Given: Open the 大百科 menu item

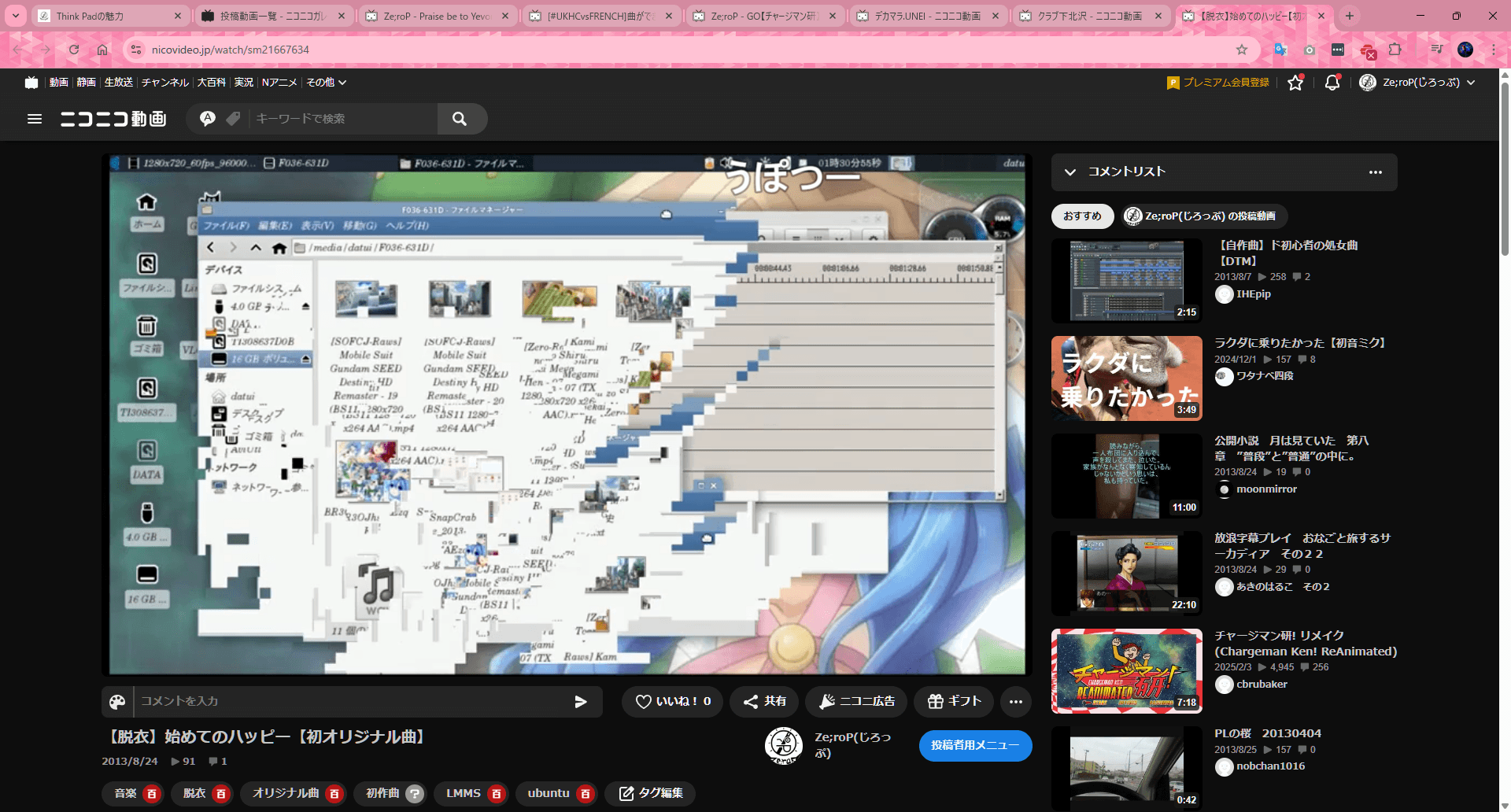Looking at the screenshot, I should tap(211, 82).
